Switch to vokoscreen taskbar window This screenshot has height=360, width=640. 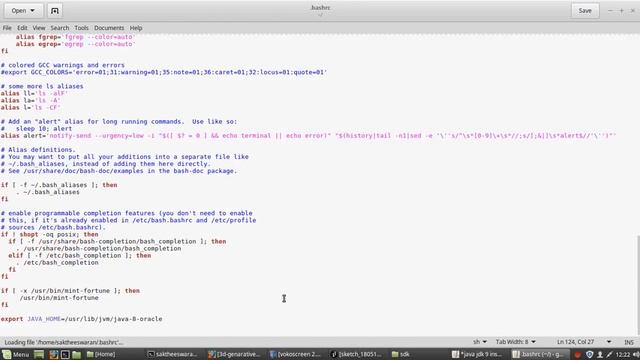click(x=295, y=354)
